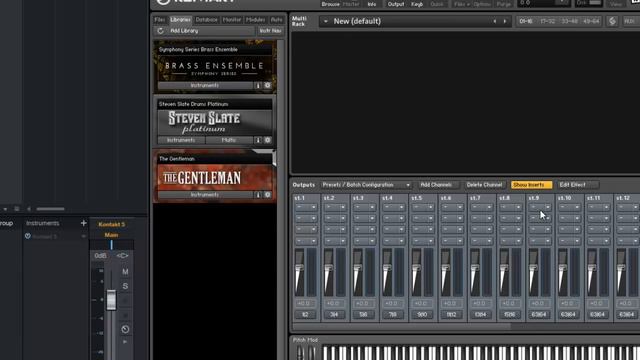Open Instruments of Brass Ensemble library
Image resolution: width=640 pixels, height=360 pixels.
(x=205, y=86)
